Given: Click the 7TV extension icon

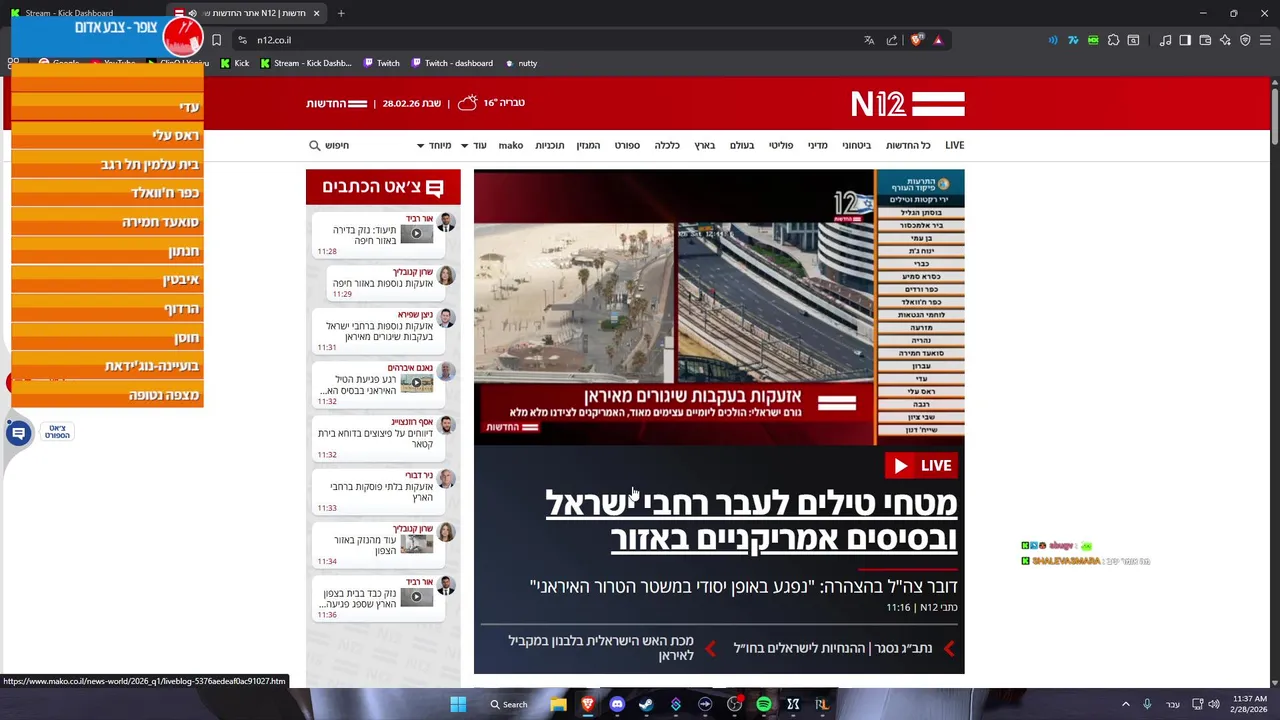Looking at the screenshot, I should pyautogui.click(x=1073, y=40).
